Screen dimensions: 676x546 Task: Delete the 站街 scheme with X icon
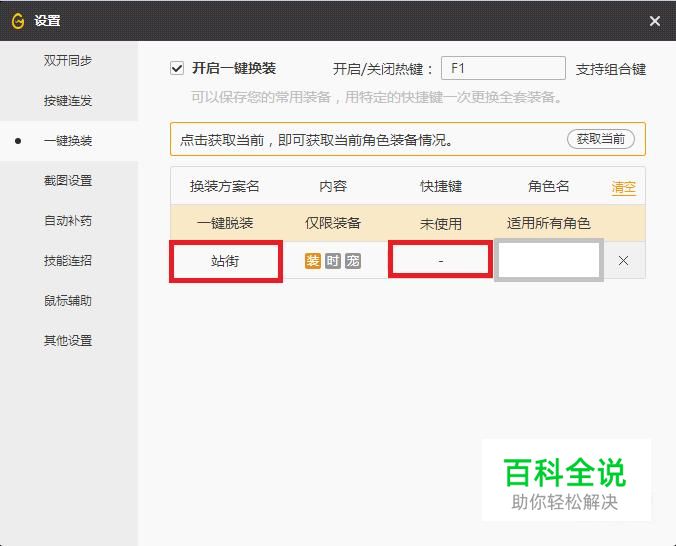pyautogui.click(x=623, y=260)
